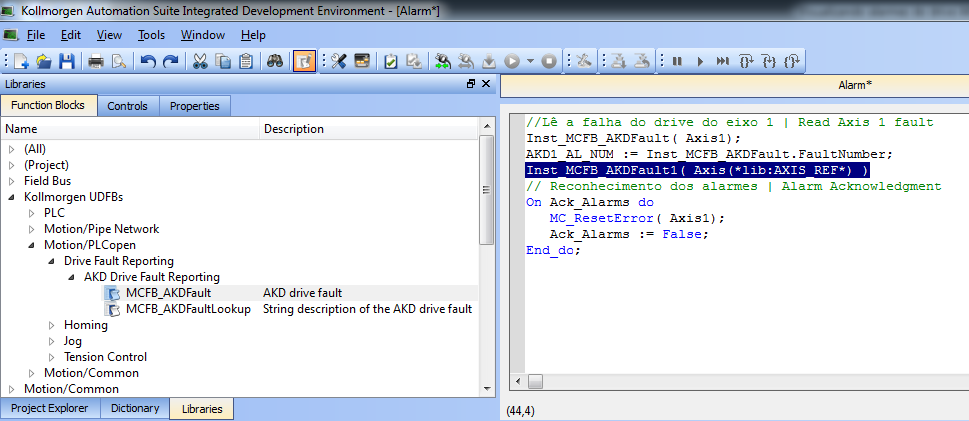Expand the Motion/Pipe Network node

pos(32,229)
